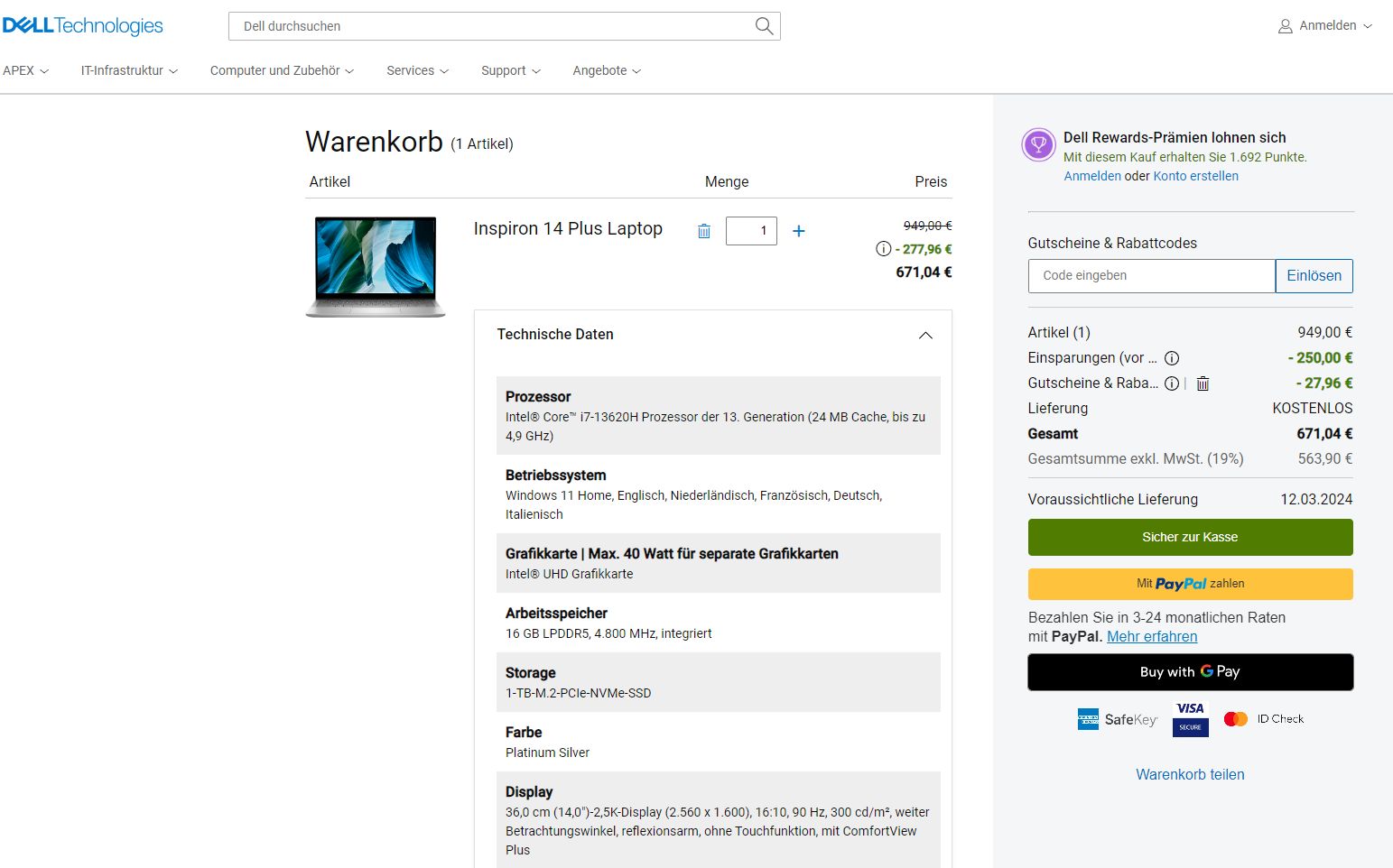
Task: Click the Farbe specification heading
Action: pyautogui.click(x=524, y=733)
